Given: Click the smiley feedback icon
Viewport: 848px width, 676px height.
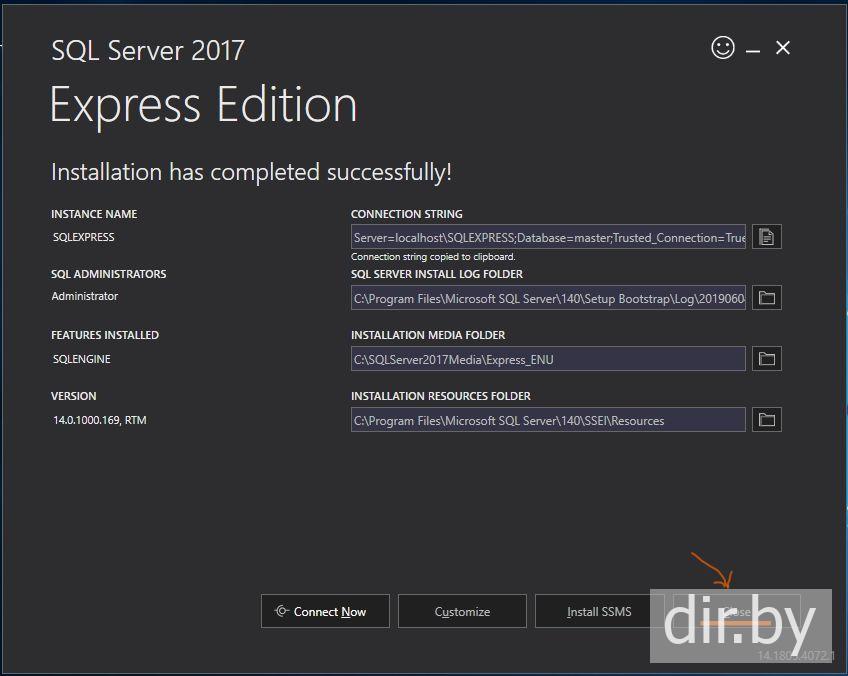Looking at the screenshot, I should 723,48.
